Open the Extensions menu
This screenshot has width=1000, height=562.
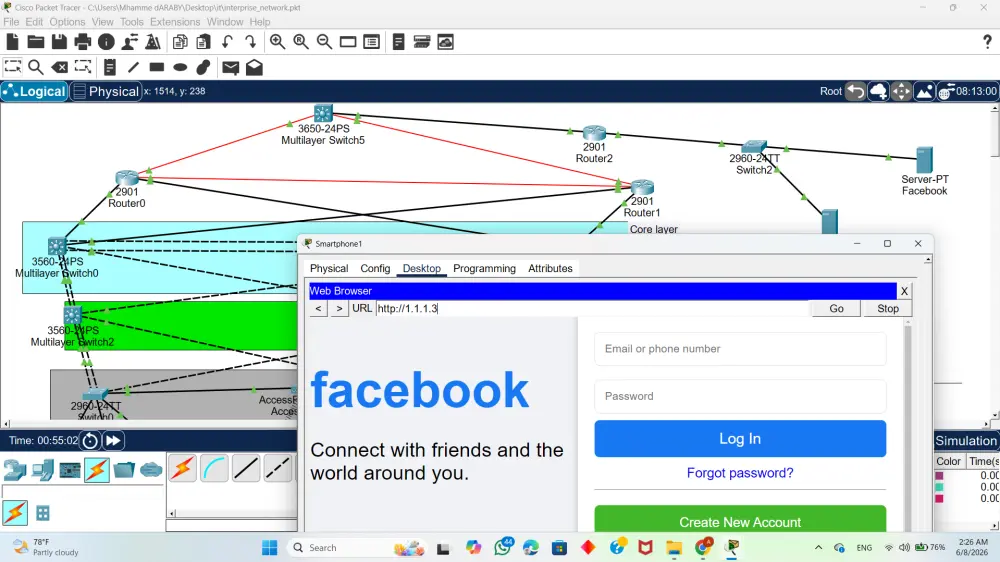click(175, 22)
